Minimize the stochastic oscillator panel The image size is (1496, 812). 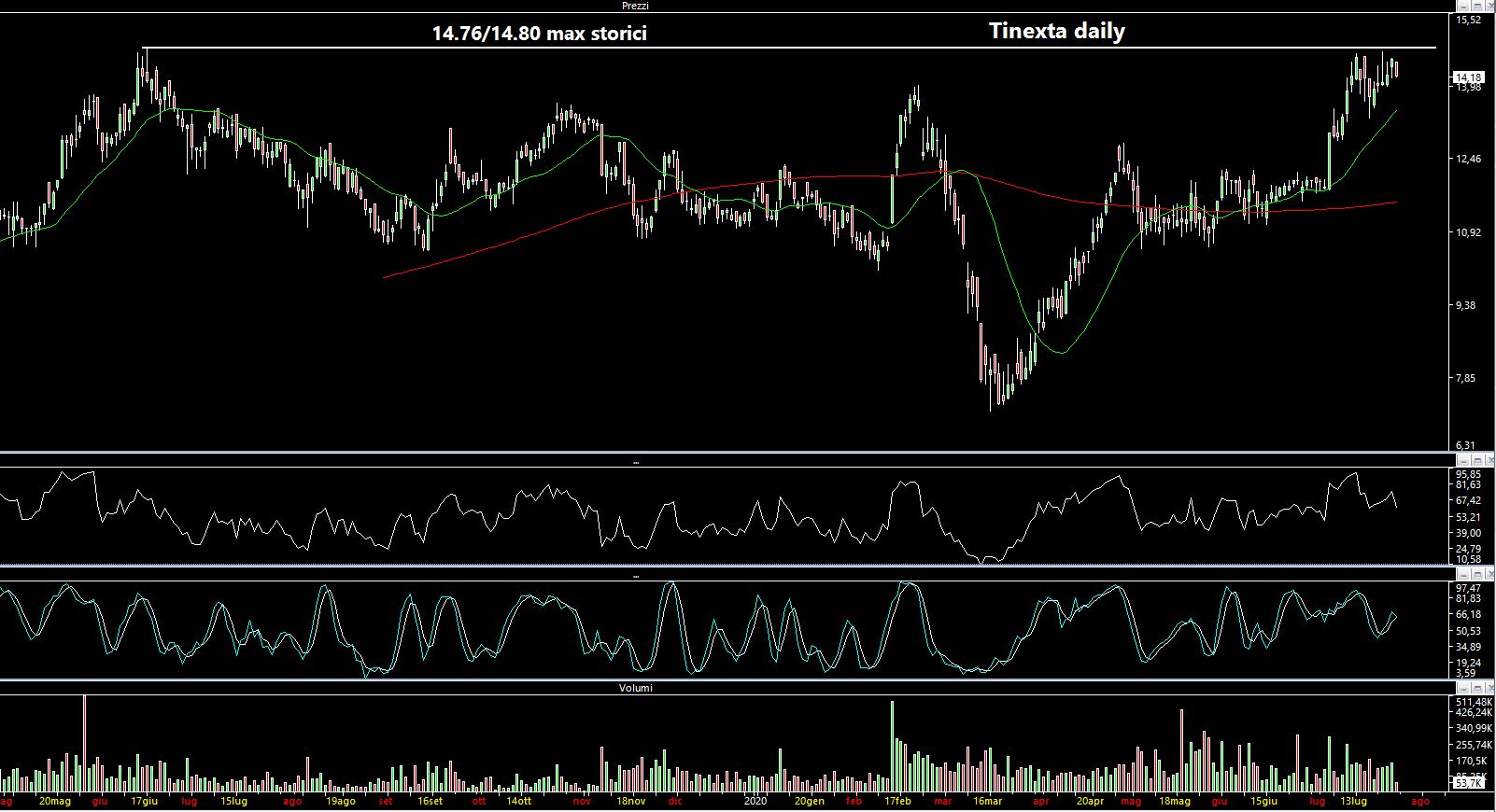(x=1461, y=574)
